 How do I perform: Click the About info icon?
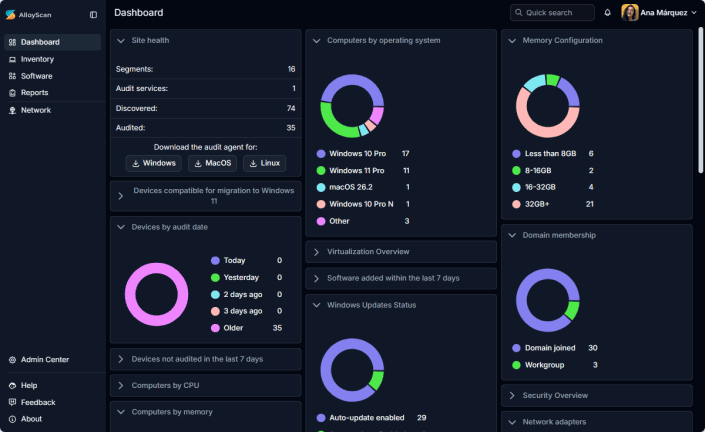click(x=13, y=419)
